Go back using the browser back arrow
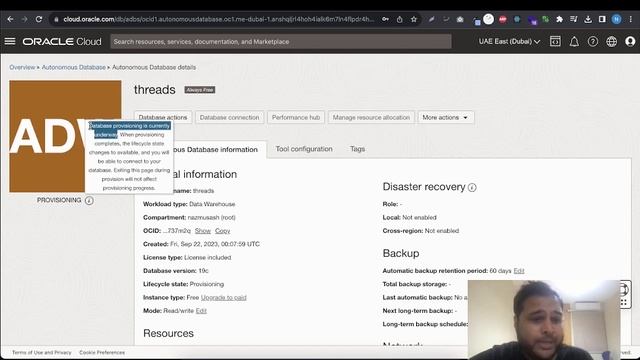Image resolution: width=640 pixels, height=360 pixels. [10, 19]
